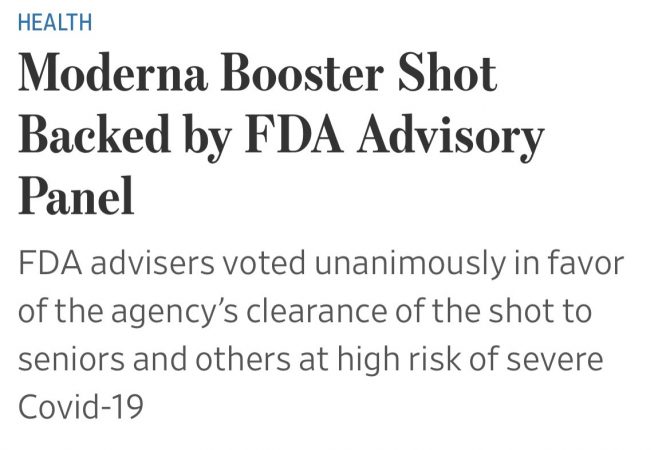Open the HEALTH section link
670x450 pixels.
click(x=54, y=21)
